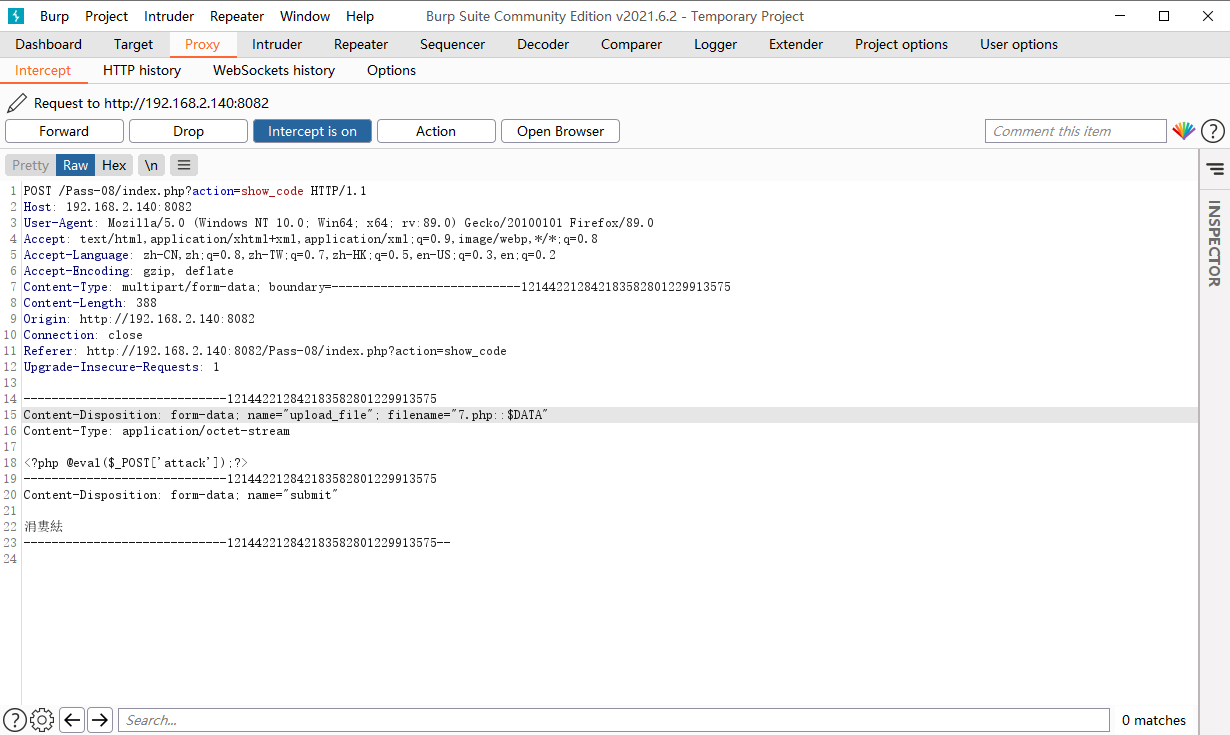Viewport: 1230px width, 735px height.
Task: Select the Proxy tab
Action: [202, 44]
